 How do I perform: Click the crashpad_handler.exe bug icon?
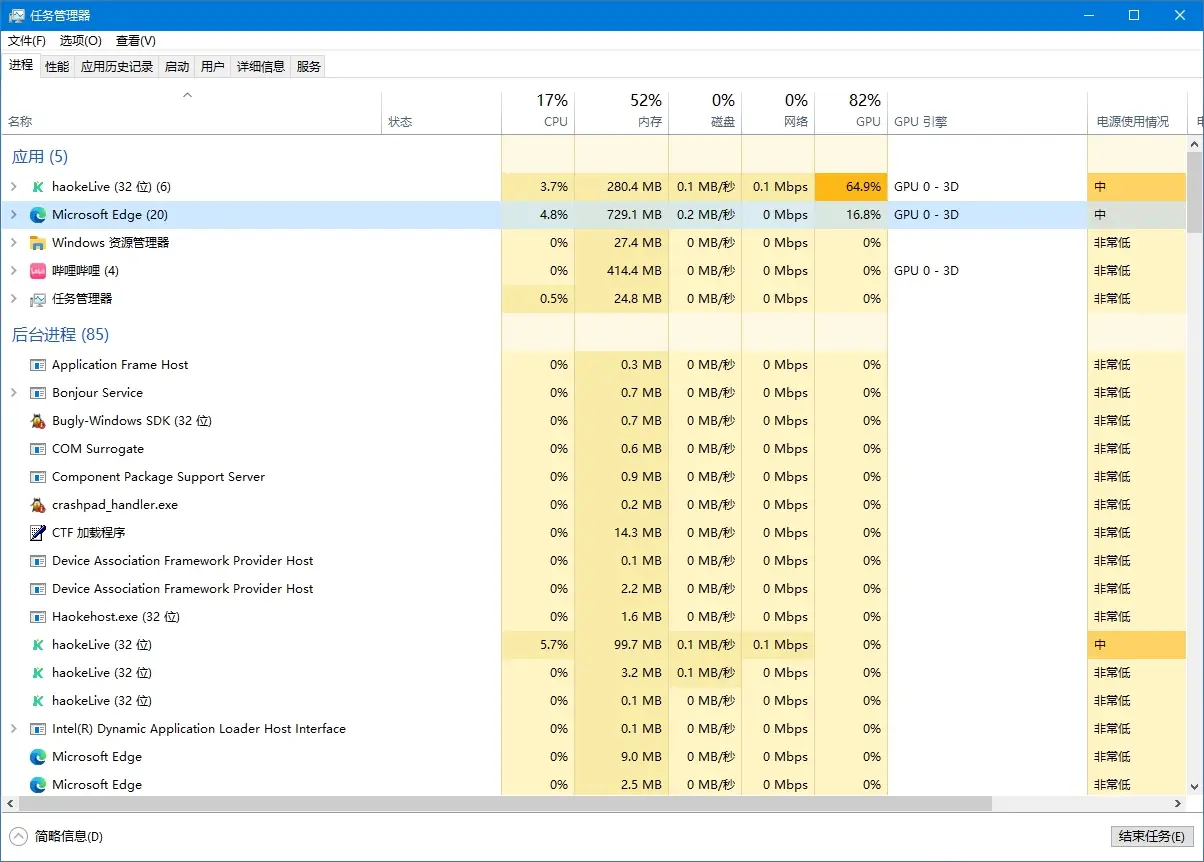(x=38, y=505)
